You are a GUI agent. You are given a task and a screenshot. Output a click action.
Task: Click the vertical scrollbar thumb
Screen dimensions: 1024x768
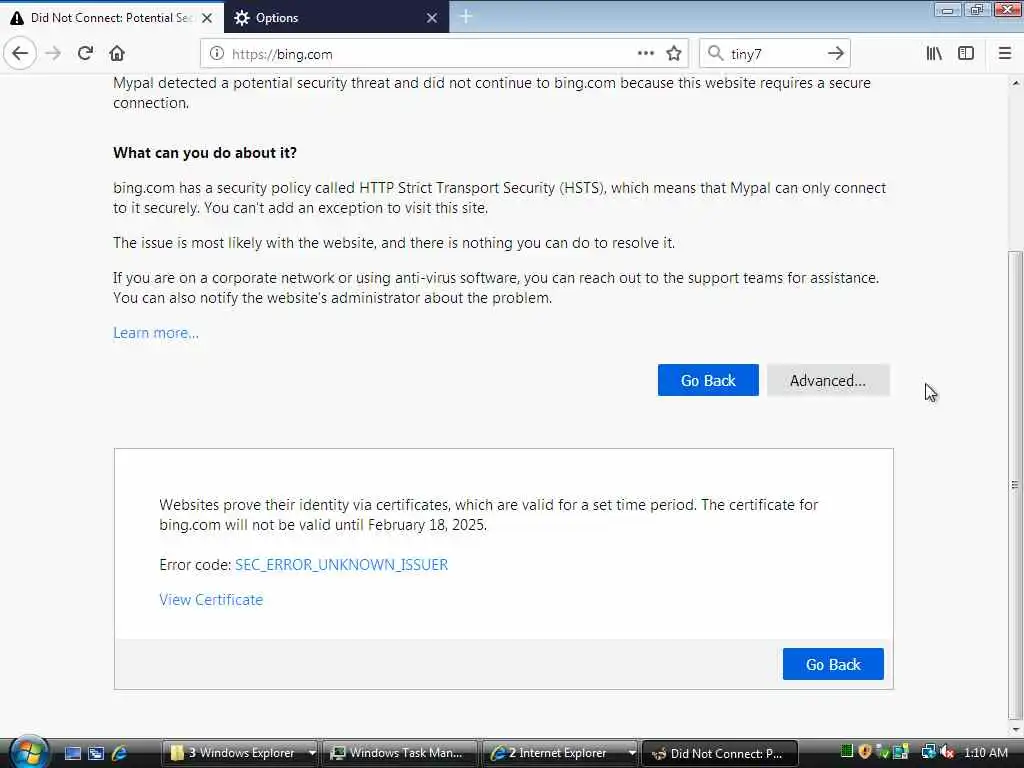click(1015, 483)
